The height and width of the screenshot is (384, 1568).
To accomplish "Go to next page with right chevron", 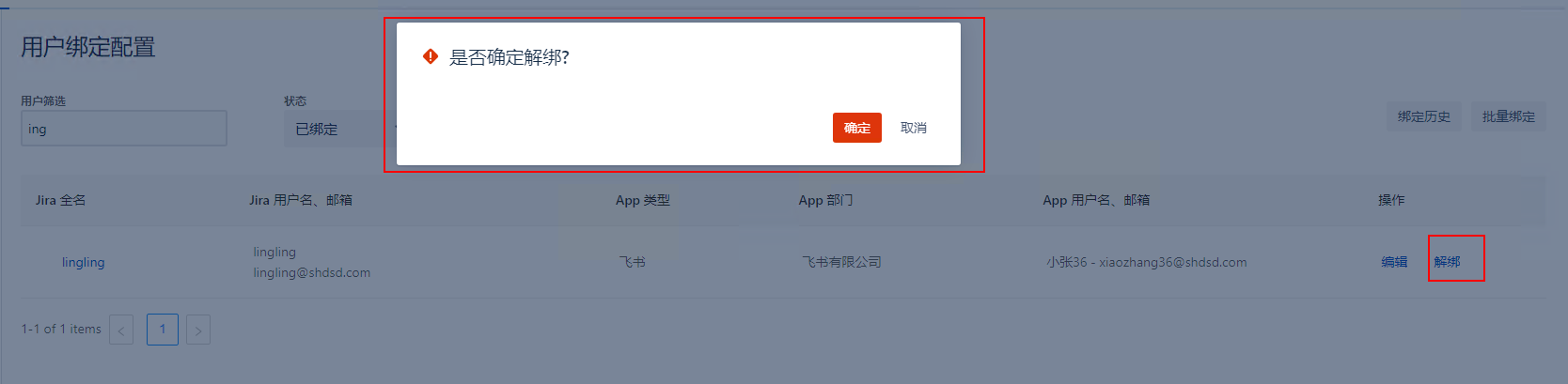I will click(198, 330).
